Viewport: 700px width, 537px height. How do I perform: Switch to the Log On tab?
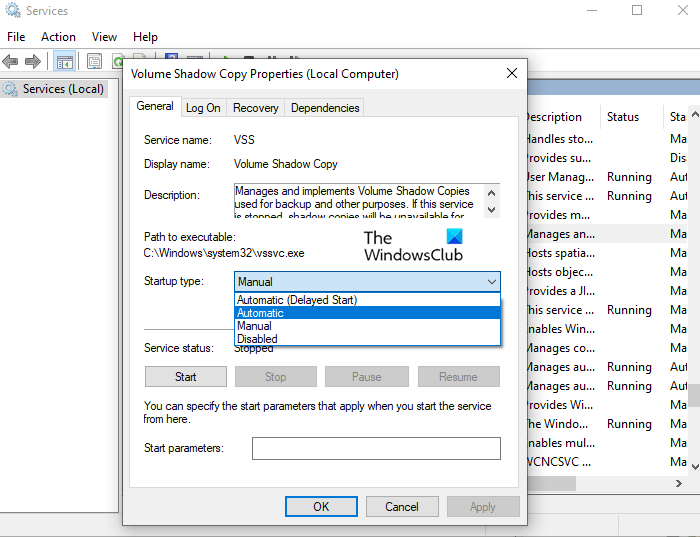tap(203, 108)
